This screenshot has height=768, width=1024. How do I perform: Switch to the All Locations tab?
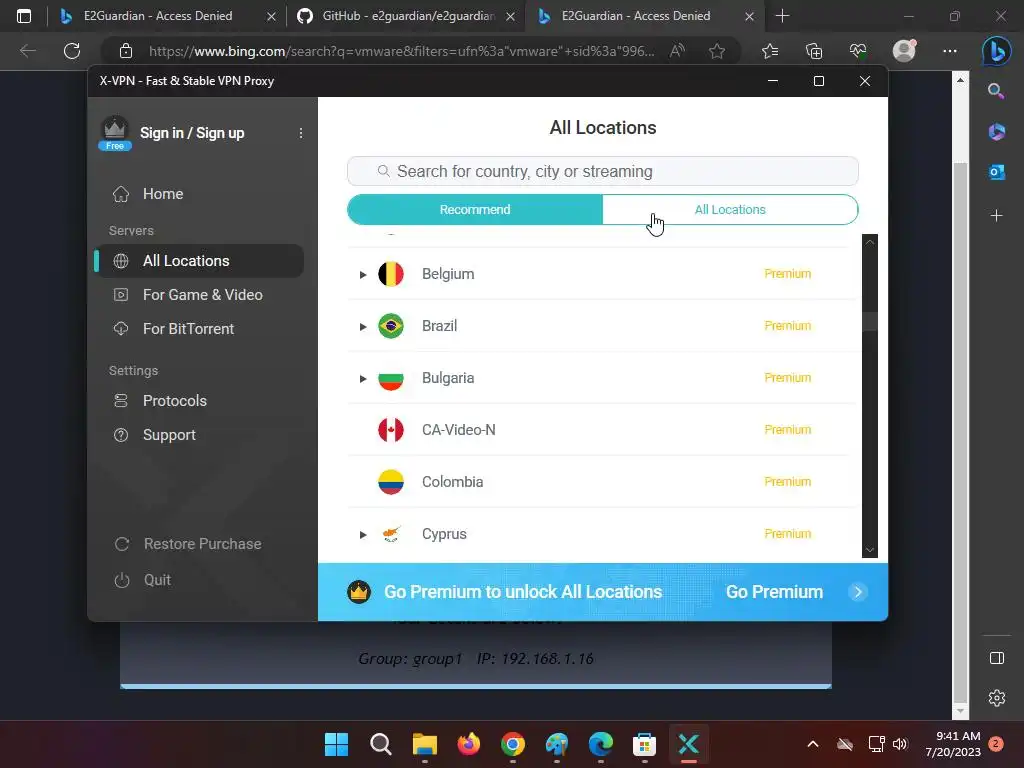tap(730, 210)
